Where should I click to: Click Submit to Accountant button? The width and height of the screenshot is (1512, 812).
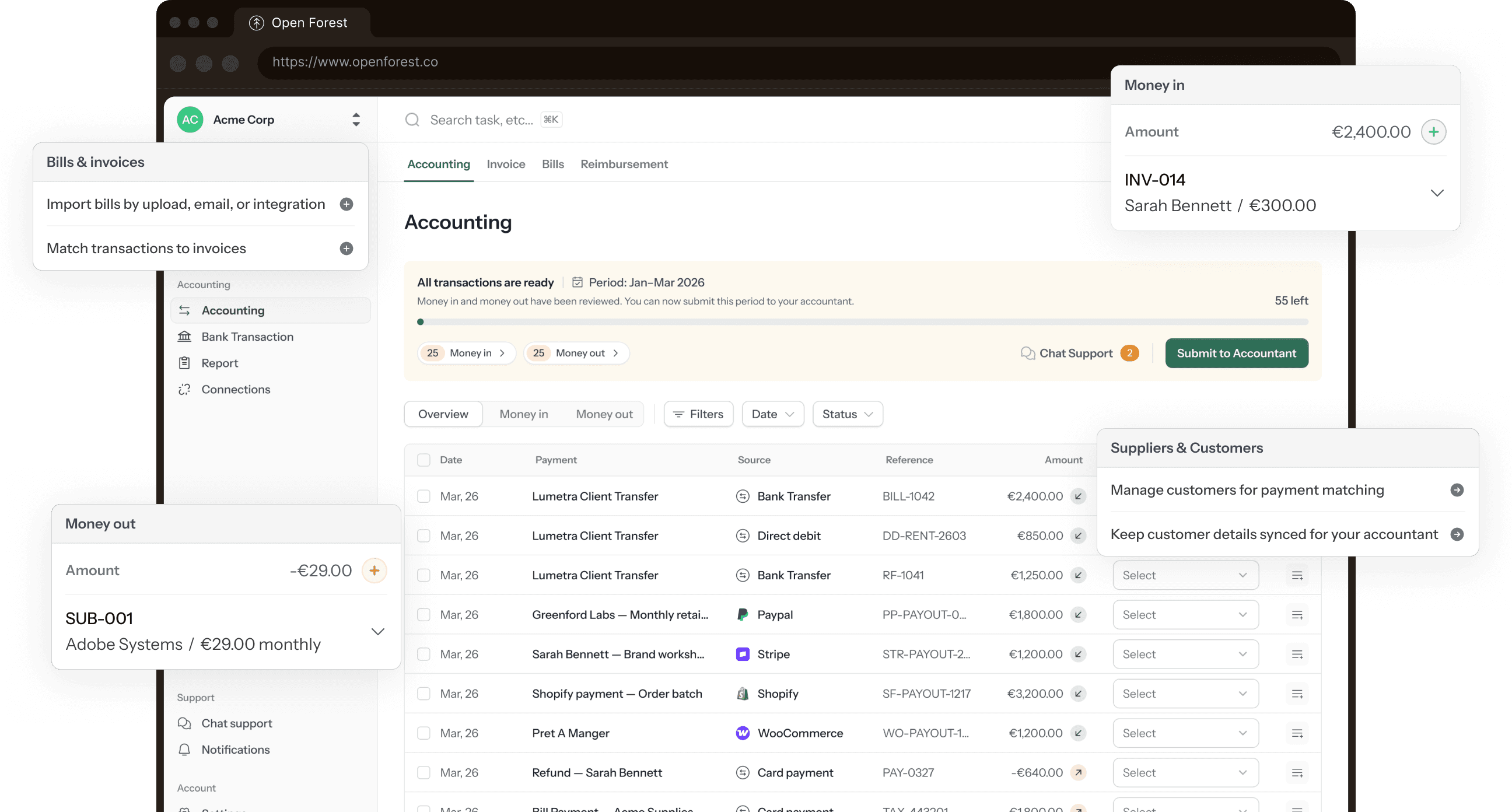point(1236,353)
